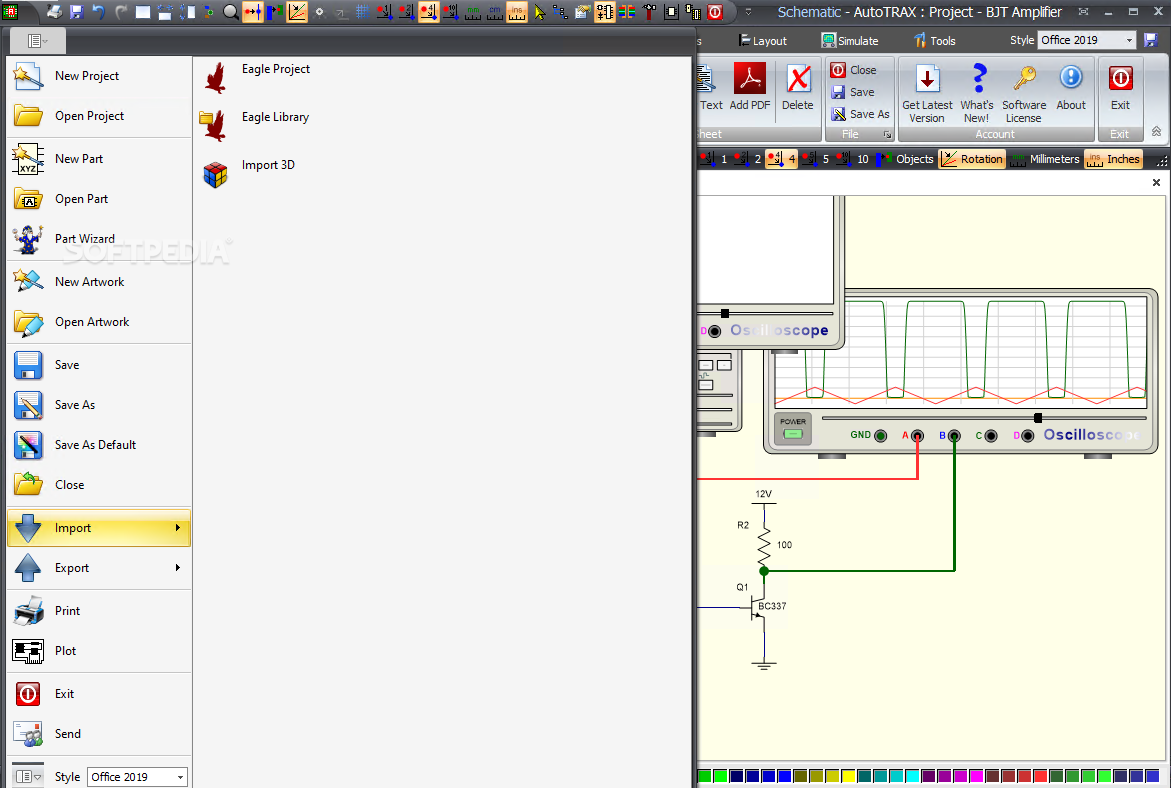This screenshot has width=1171, height=788.
Task: Open the Style combo box at menu bottom
Action: (137, 777)
